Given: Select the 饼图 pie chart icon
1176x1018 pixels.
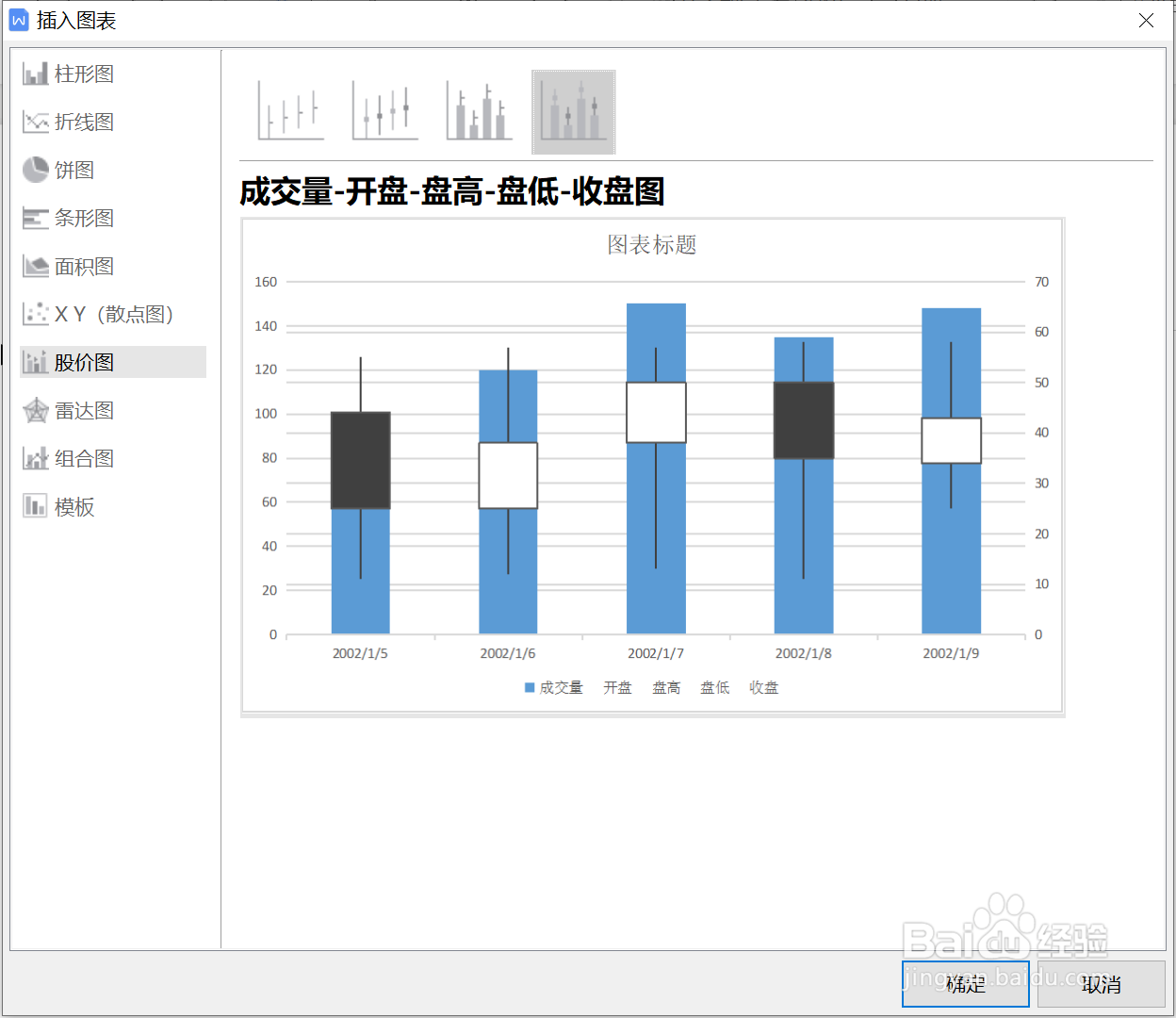Looking at the screenshot, I should point(36,170).
